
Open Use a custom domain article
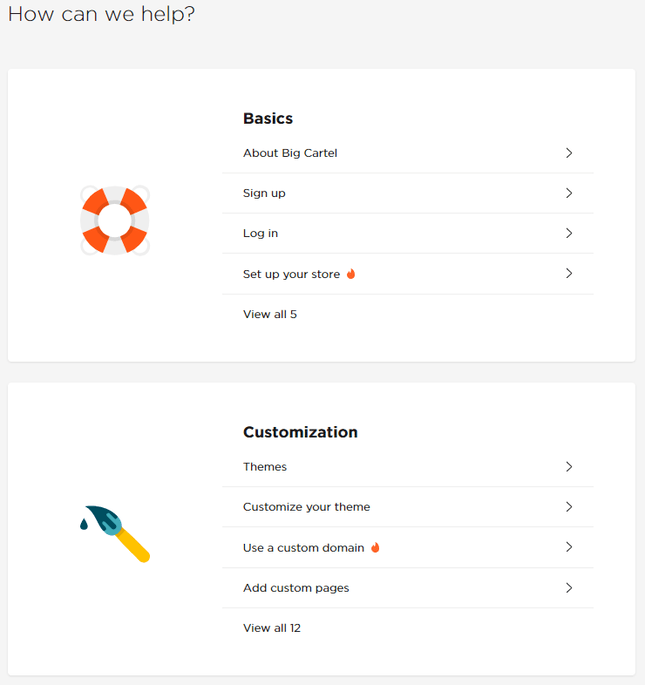pos(408,547)
